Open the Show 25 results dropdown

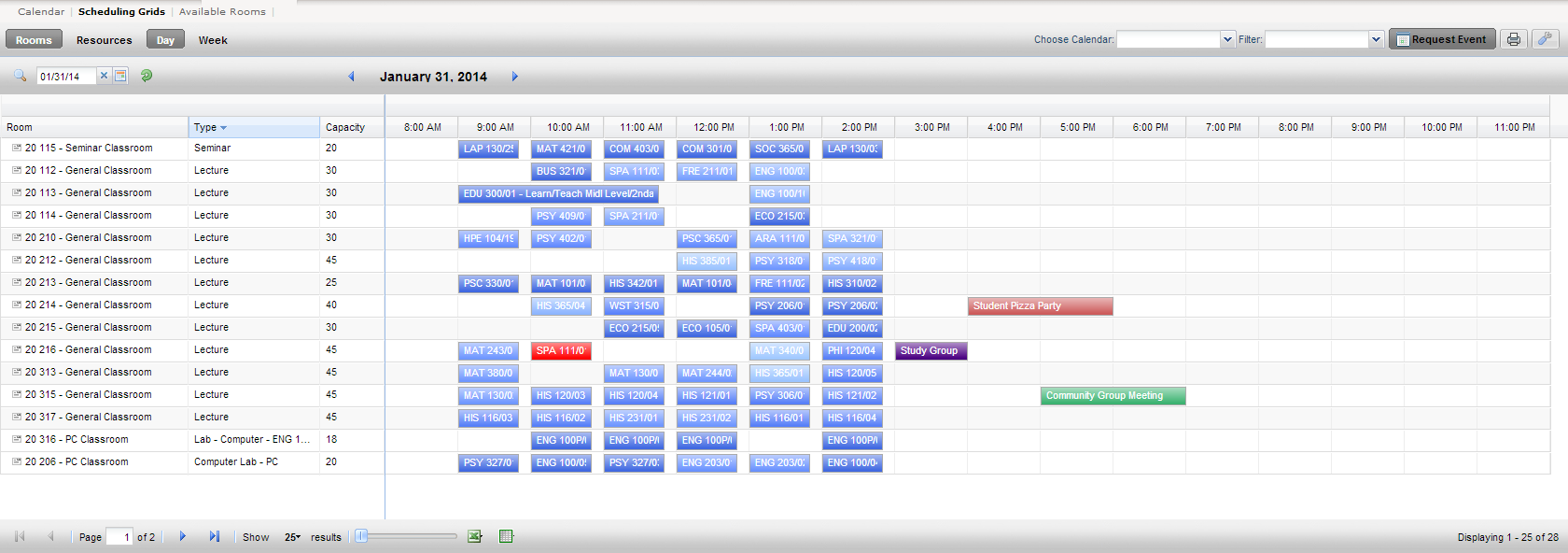pyautogui.click(x=292, y=537)
